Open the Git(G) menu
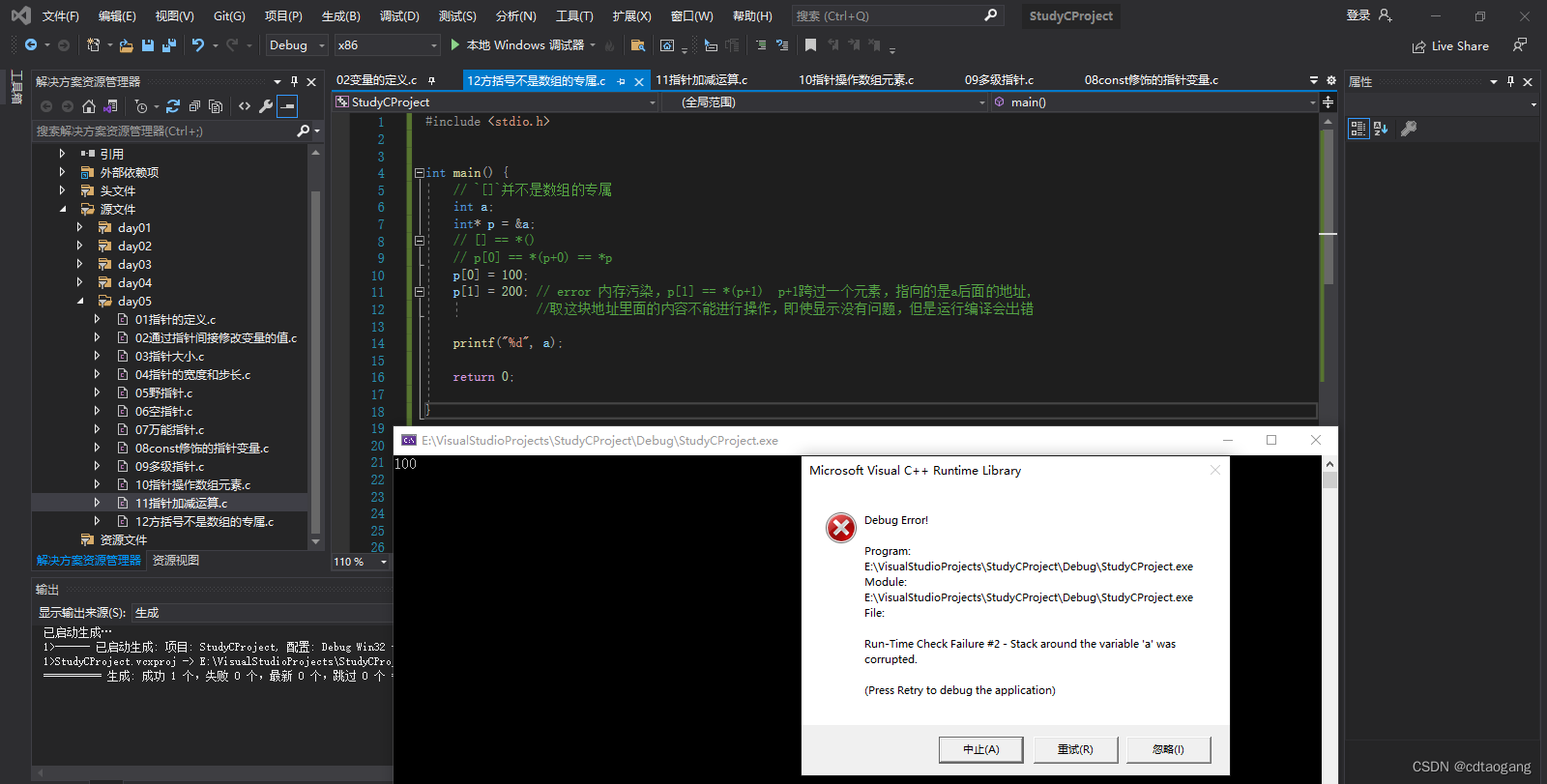The height and width of the screenshot is (784, 1547). pos(229,16)
